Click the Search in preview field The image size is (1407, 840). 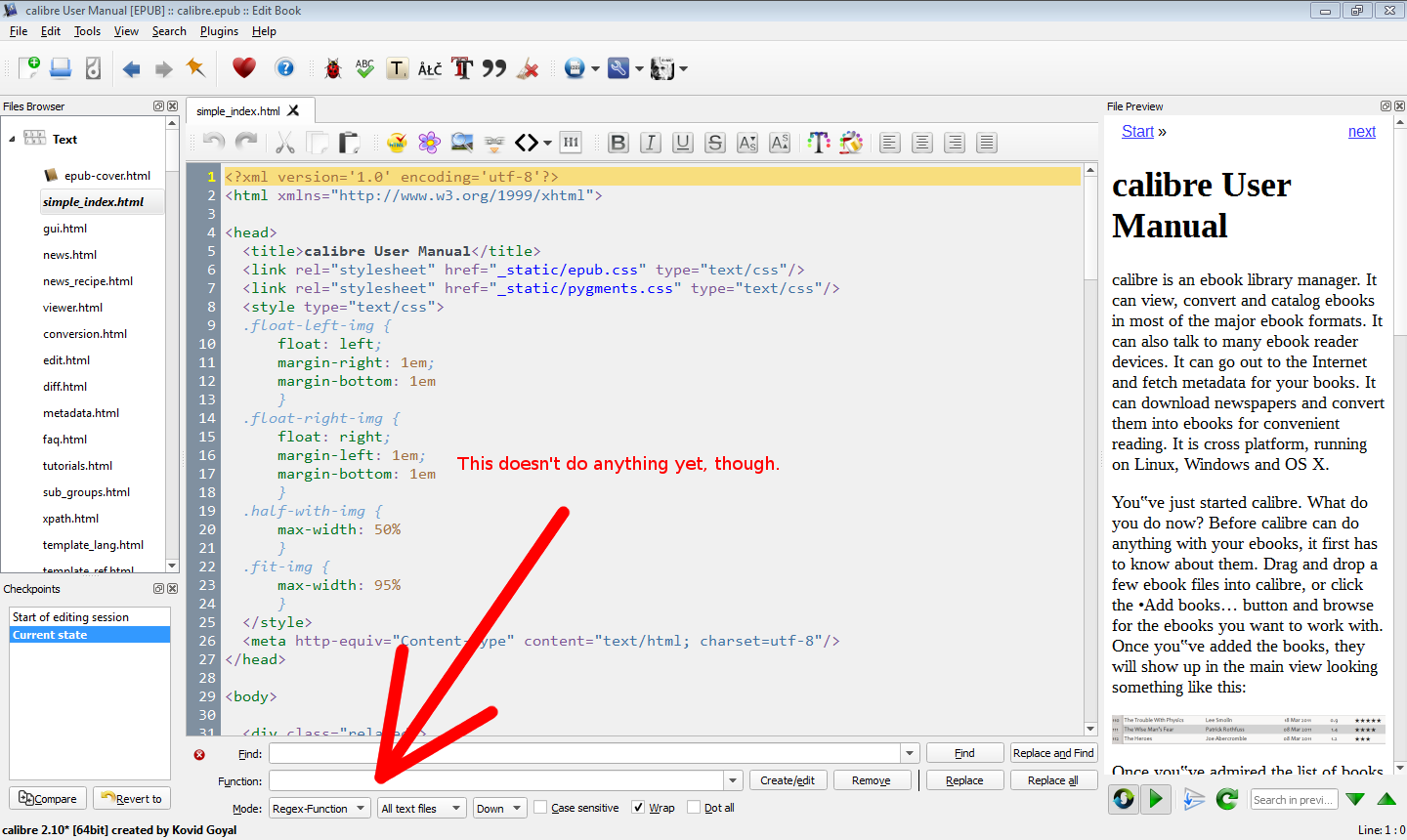pos(1293,799)
